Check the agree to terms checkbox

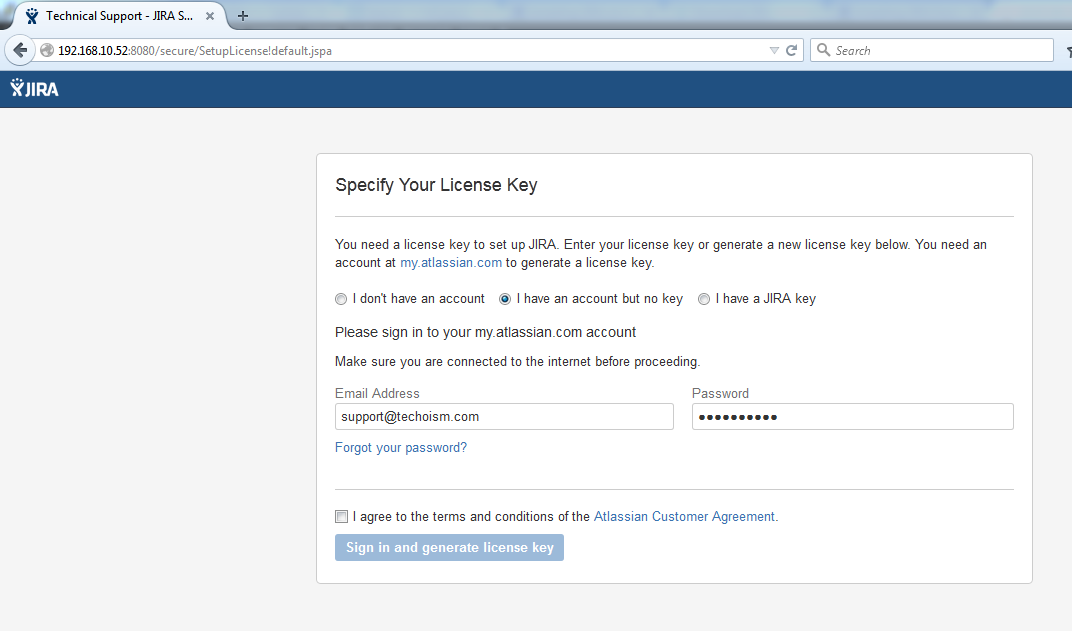point(341,516)
